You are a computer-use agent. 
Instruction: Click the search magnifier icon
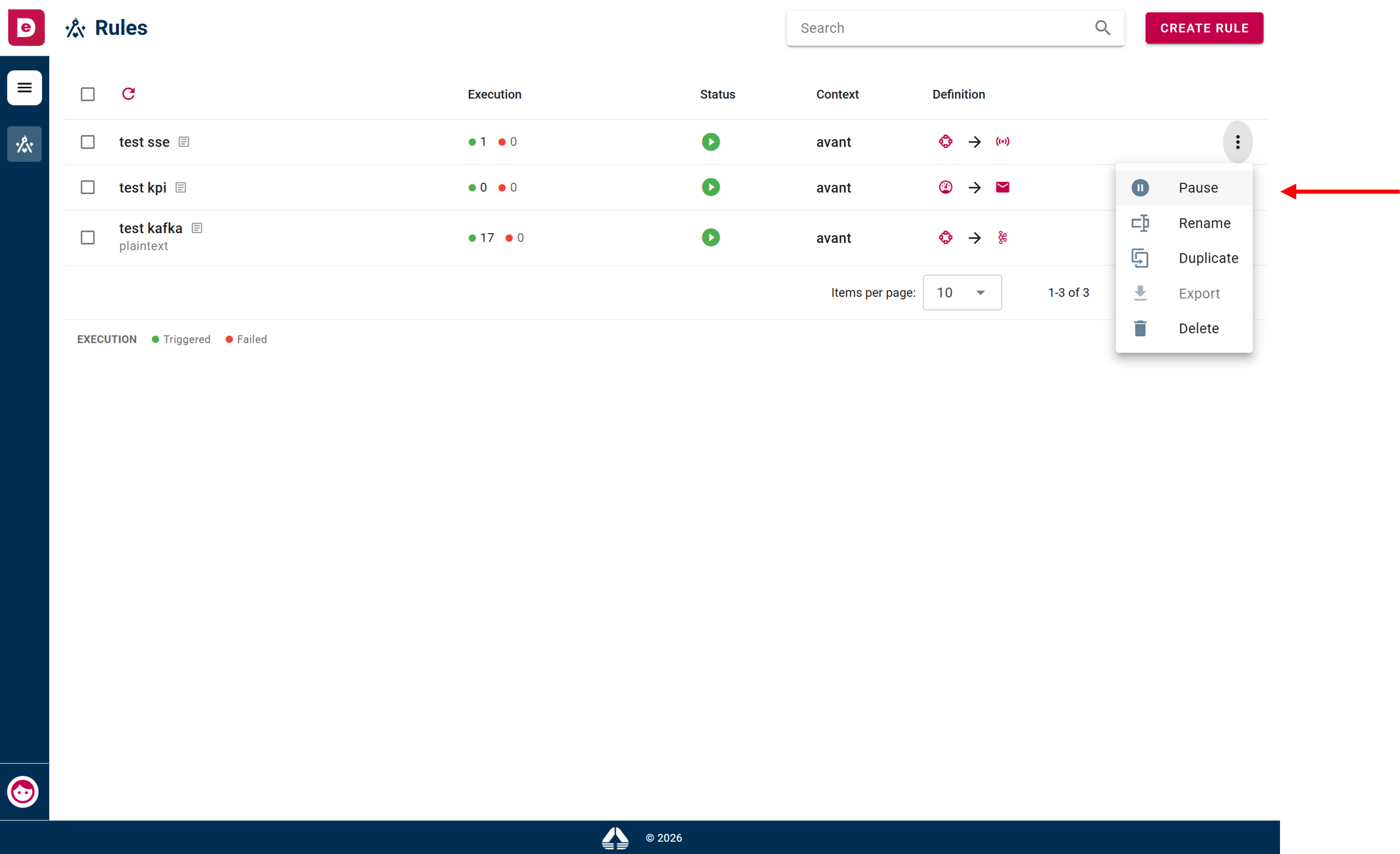(x=1103, y=28)
